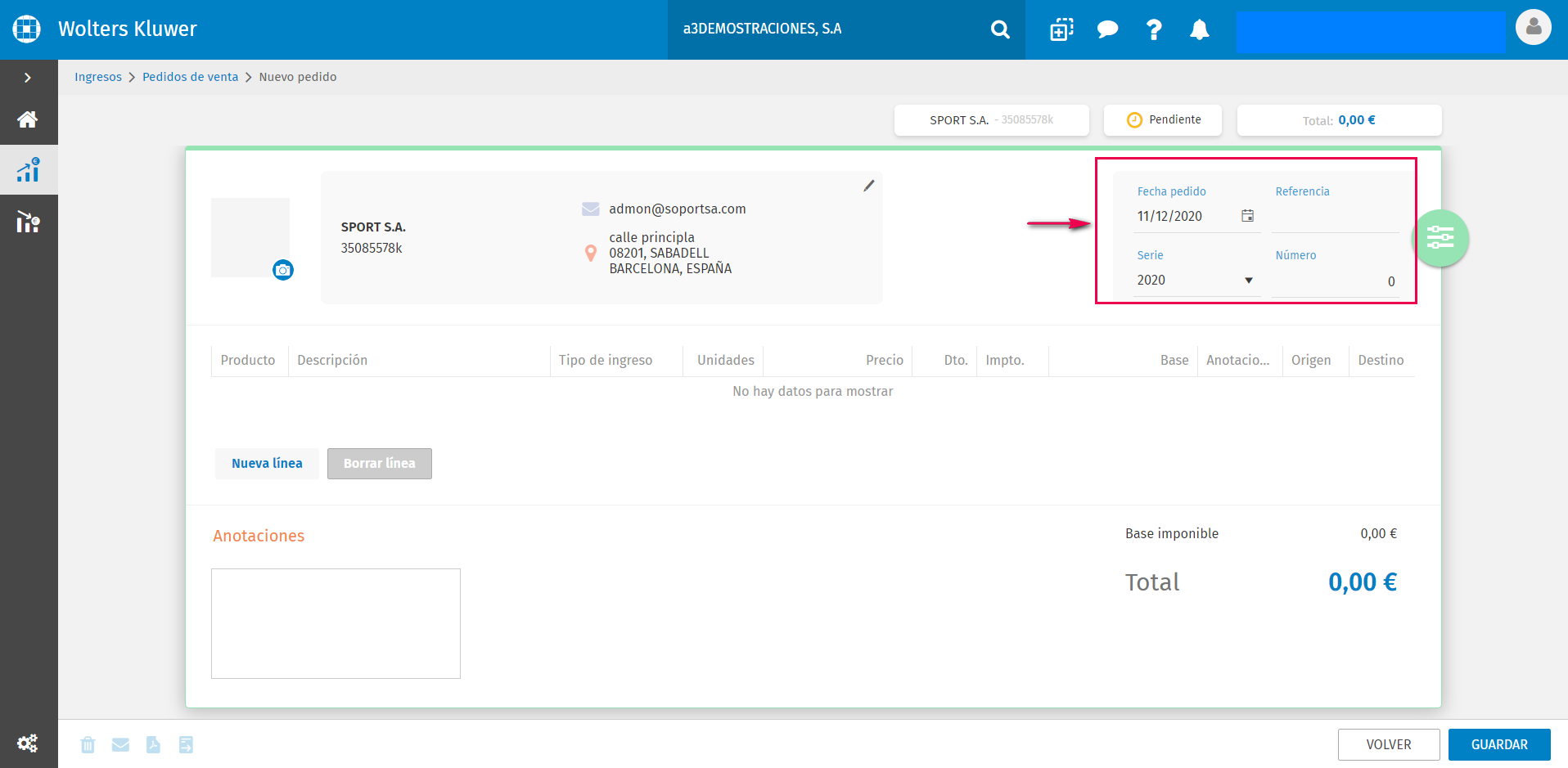Click the PDF export icon
The height and width of the screenshot is (768, 1568).
(153, 744)
